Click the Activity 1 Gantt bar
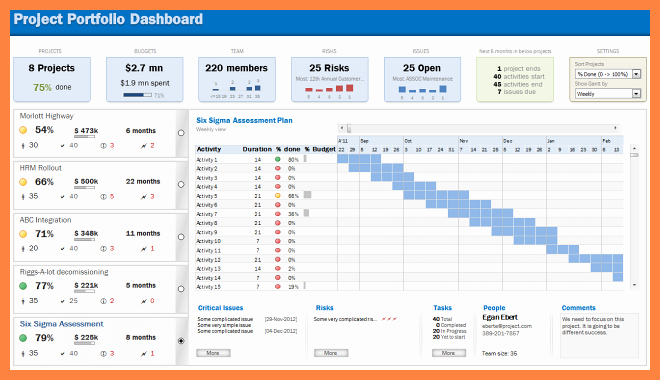660x380 pixels. pos(359,159)
